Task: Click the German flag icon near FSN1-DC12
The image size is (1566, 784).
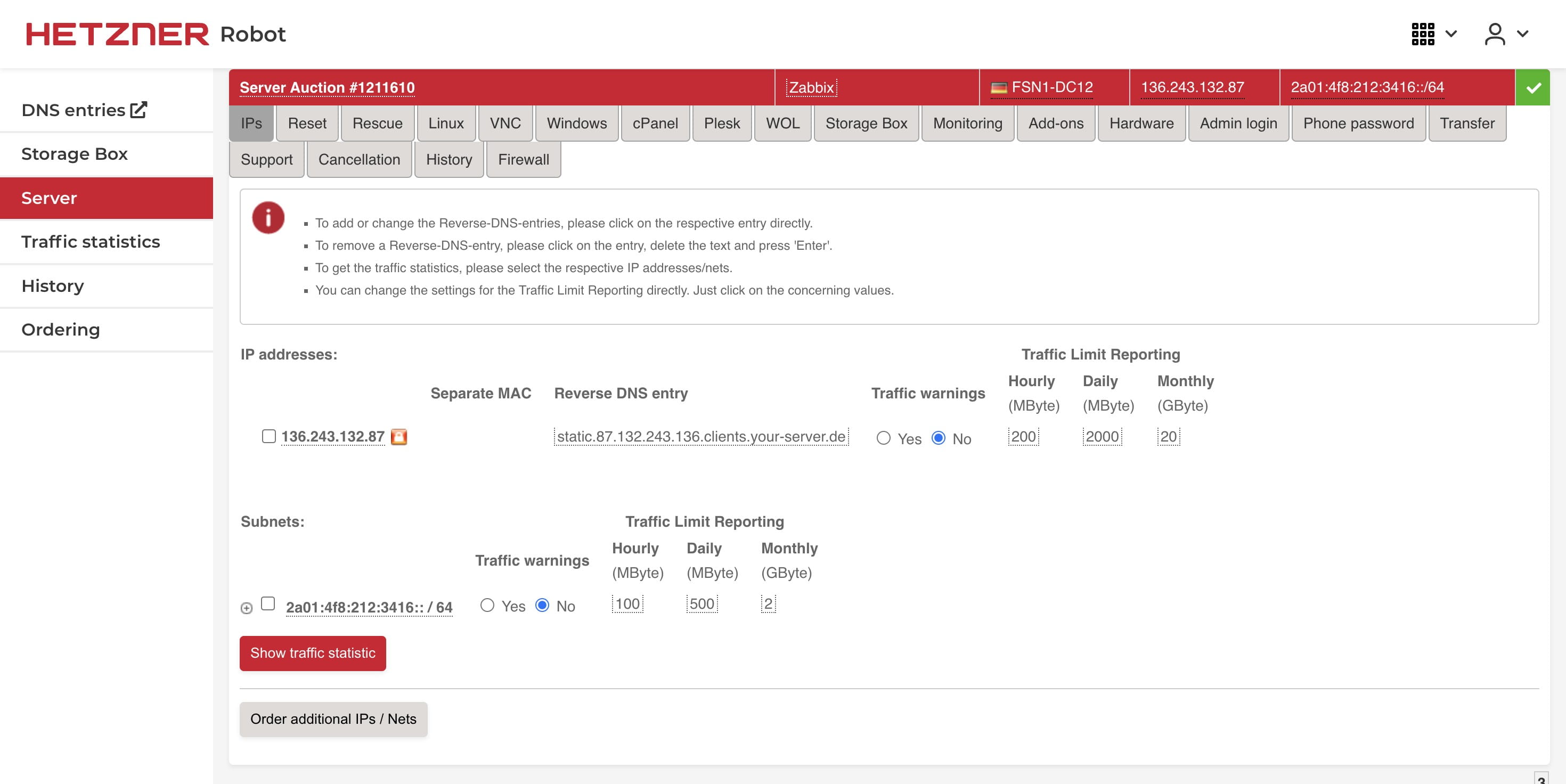Action: coord(999,88)
